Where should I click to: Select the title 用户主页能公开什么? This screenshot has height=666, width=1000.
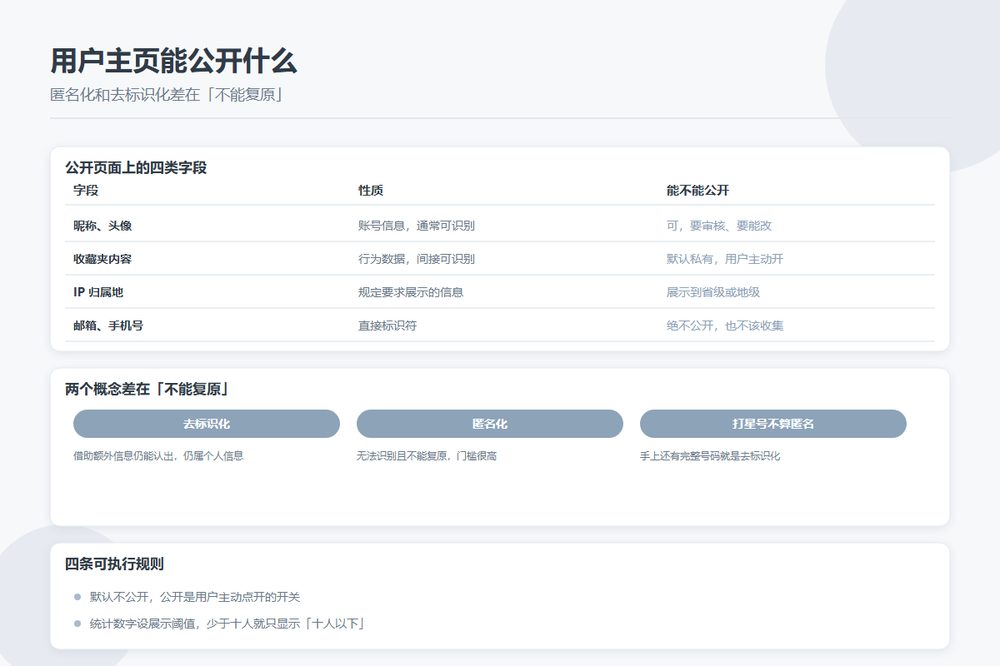(x=173, y=61)
